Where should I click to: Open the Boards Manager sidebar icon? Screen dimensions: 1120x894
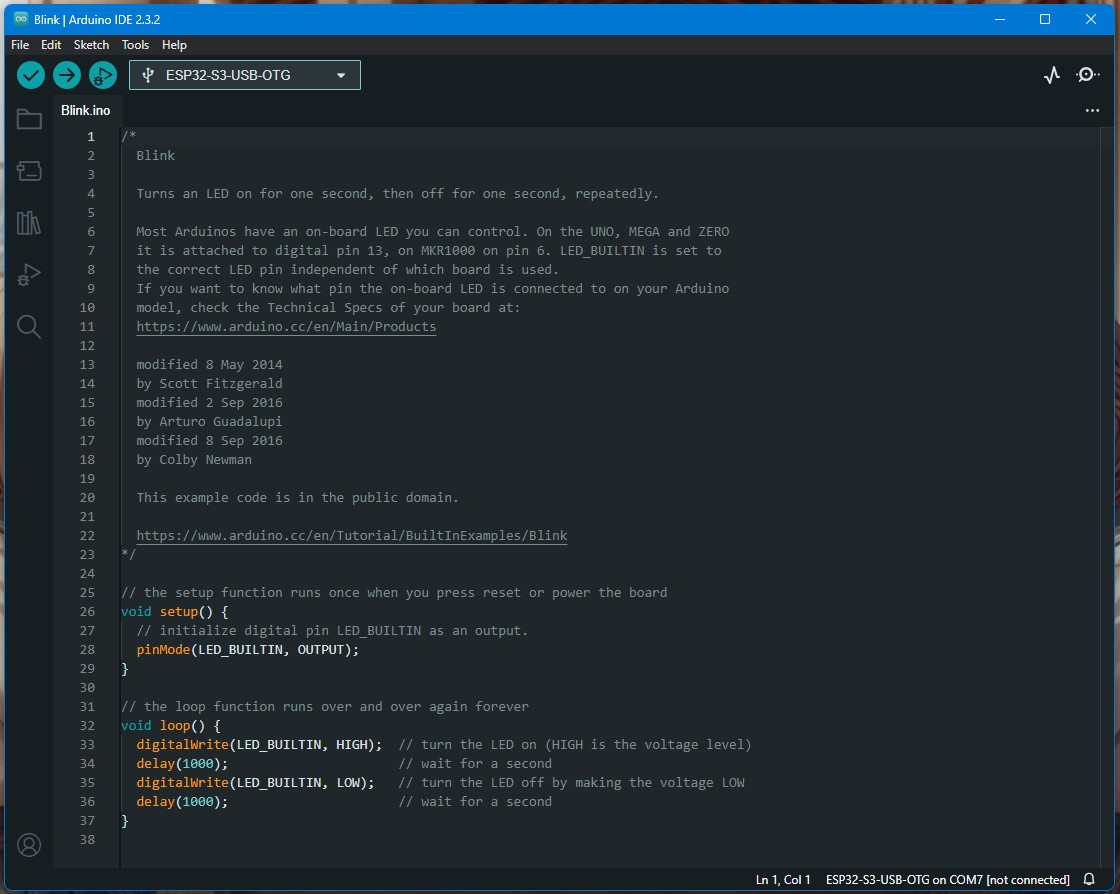coord(29,171)
